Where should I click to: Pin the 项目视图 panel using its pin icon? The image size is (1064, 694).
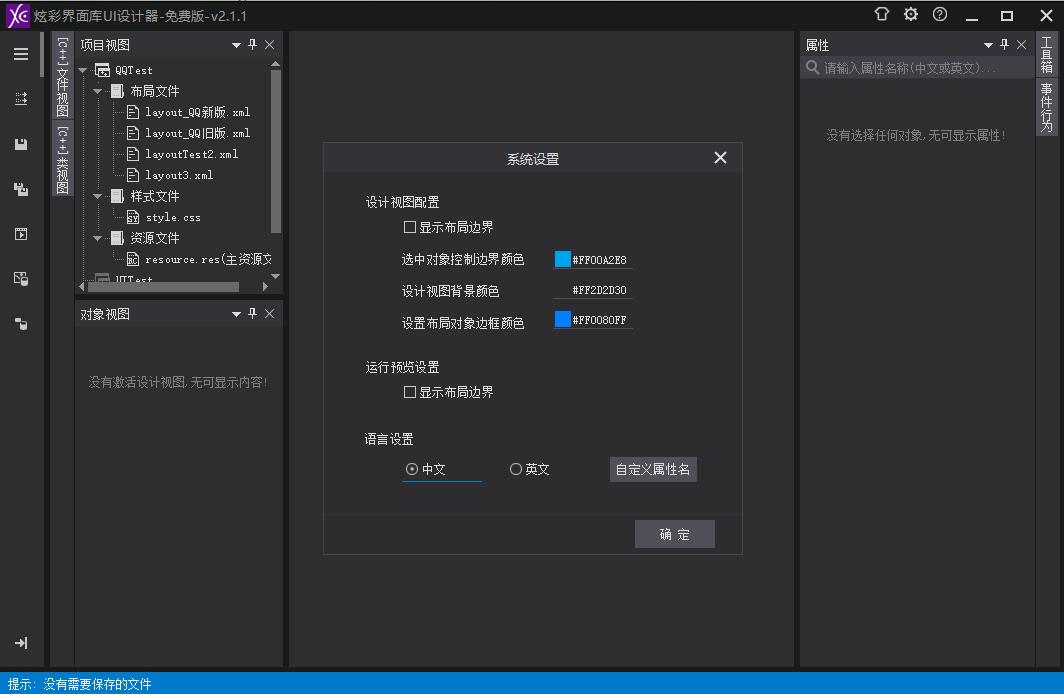[252, 44]
